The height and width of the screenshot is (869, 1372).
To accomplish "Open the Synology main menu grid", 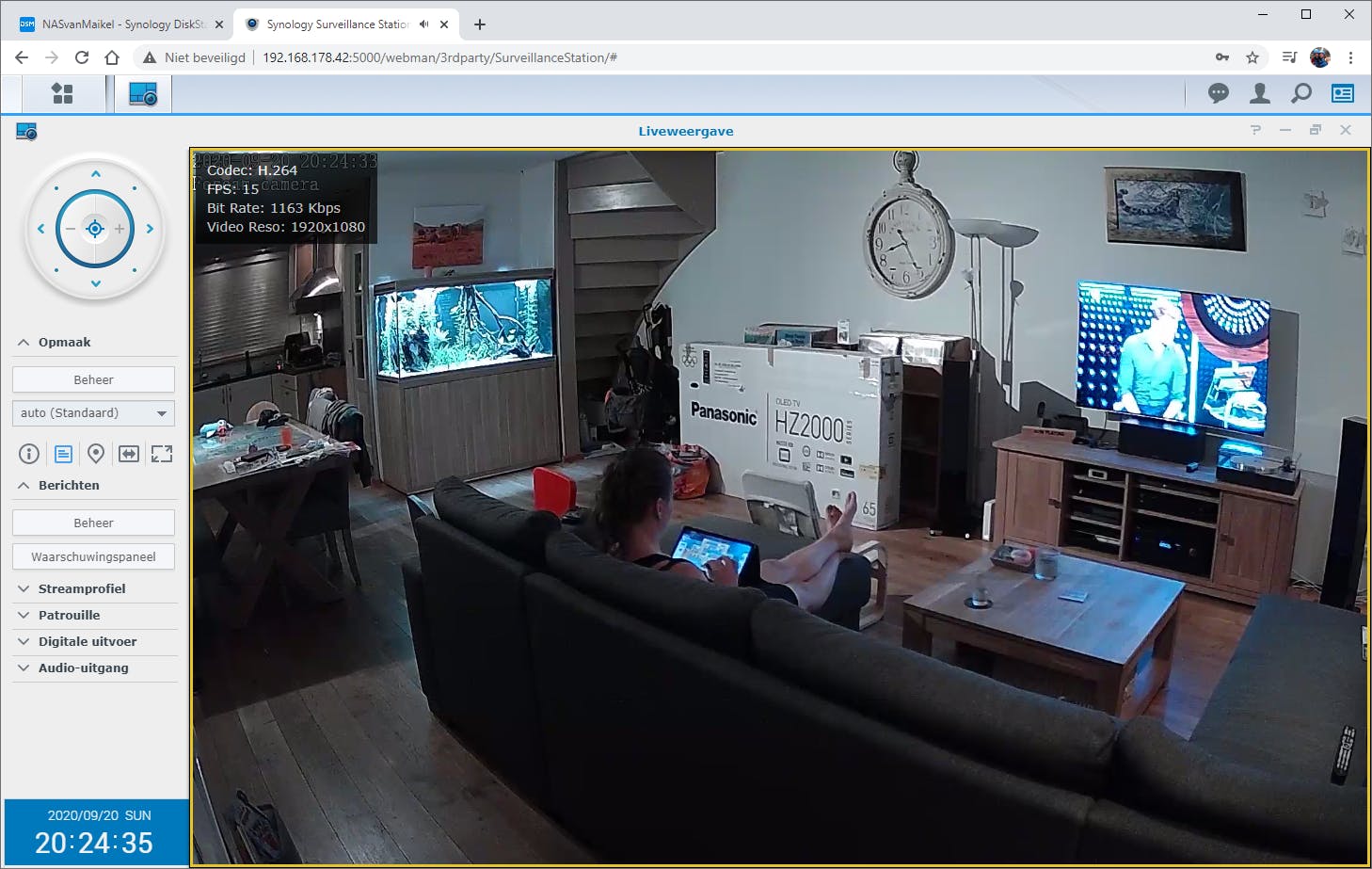I will coord(62,93).
